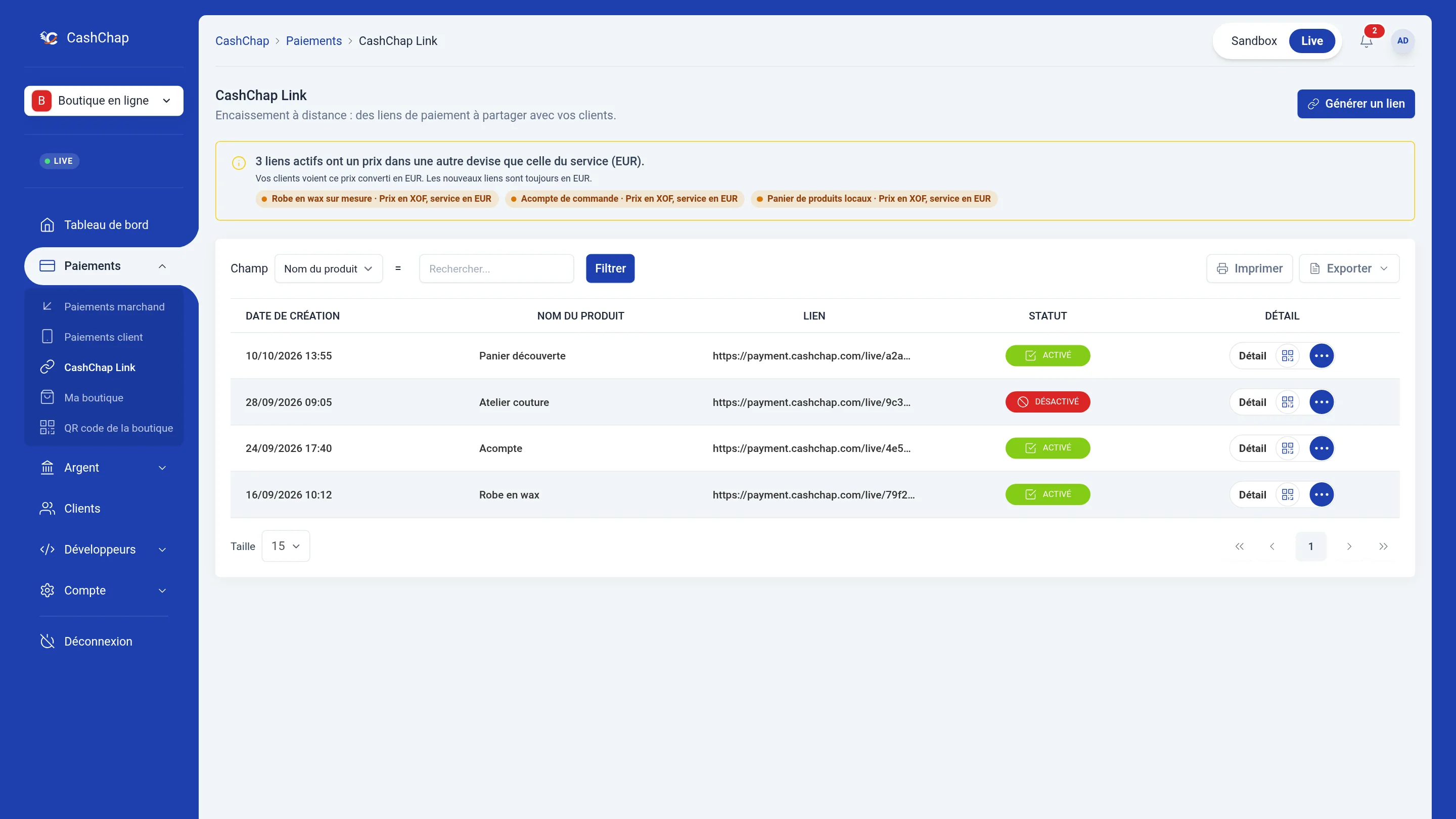Open Détail for Robe en wax
The image size is (1456, 819).
pyautogui.click(x=1252, y=494)
